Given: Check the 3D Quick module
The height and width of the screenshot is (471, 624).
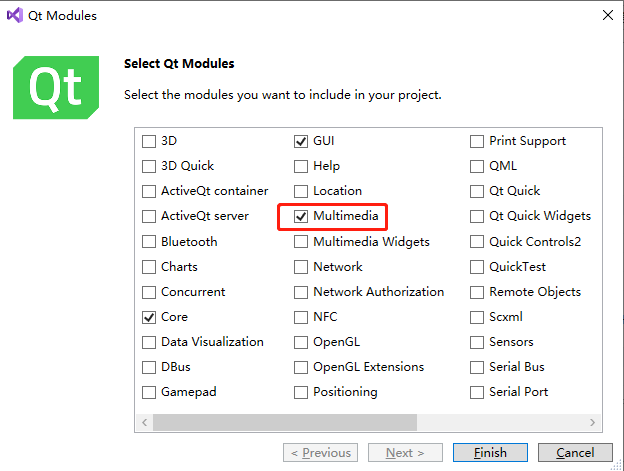Looking at the screenshot, I should point(149,166).
